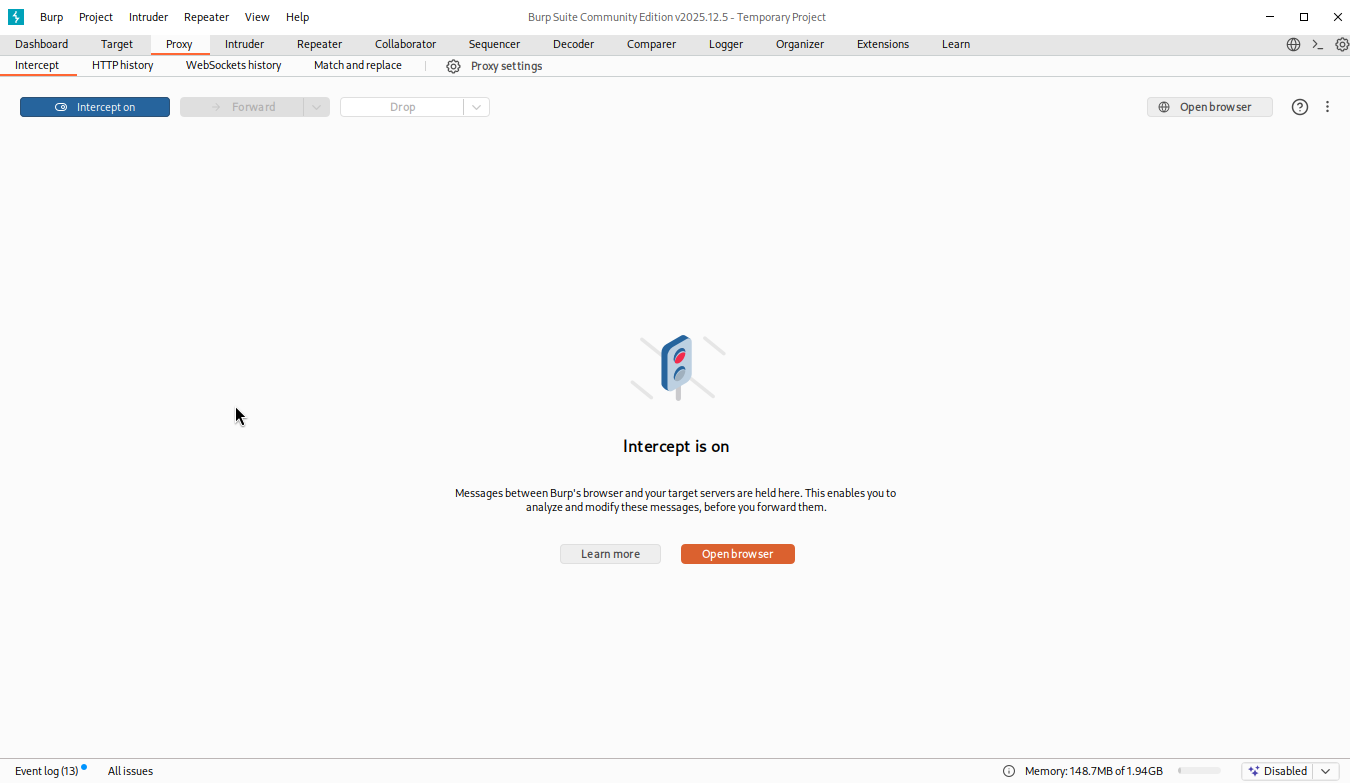
Task: Open the settings gear in the top-right corner
Action: [1342, 44]
